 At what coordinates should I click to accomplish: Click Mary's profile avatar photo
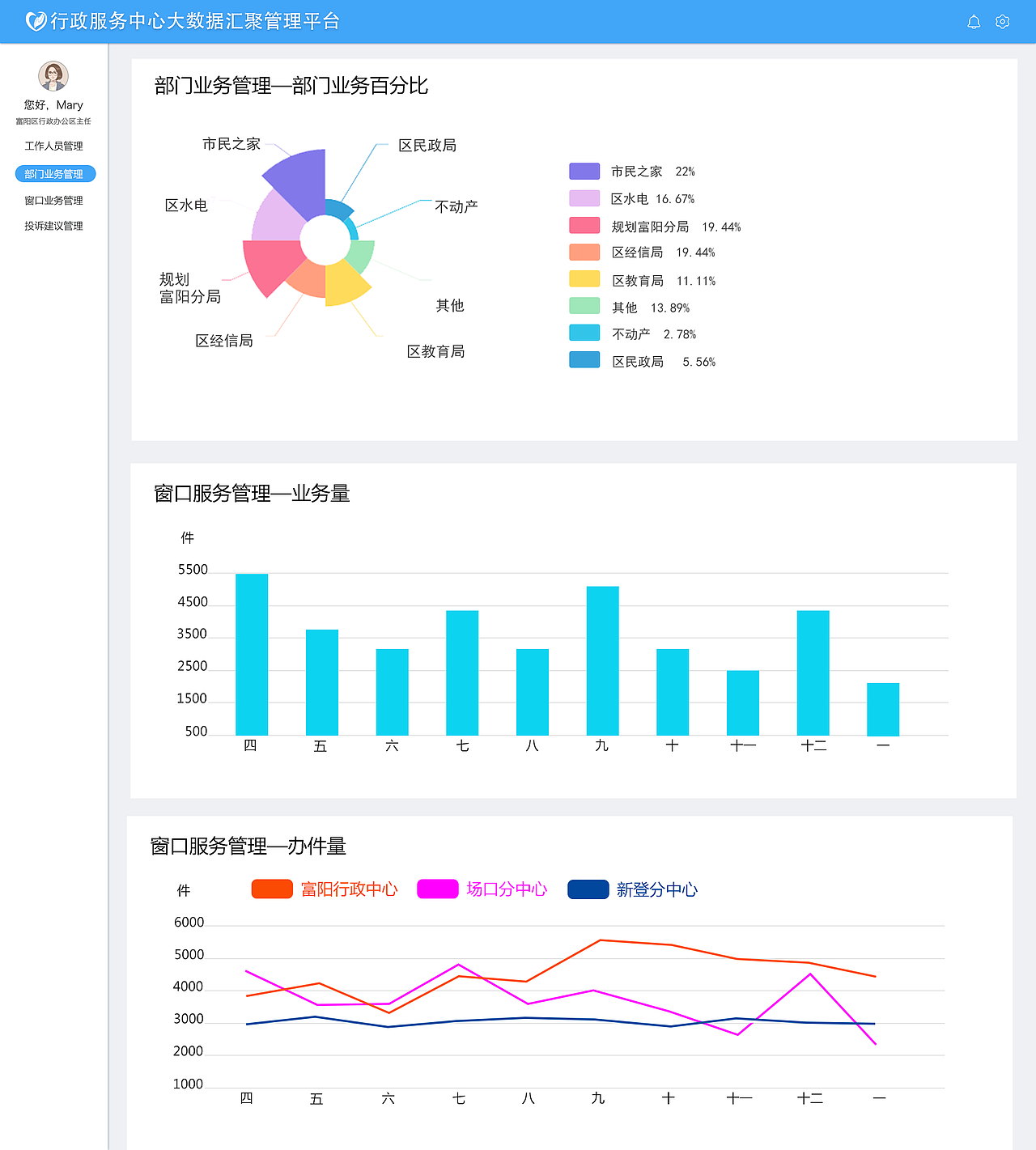(x=53, y=79)
